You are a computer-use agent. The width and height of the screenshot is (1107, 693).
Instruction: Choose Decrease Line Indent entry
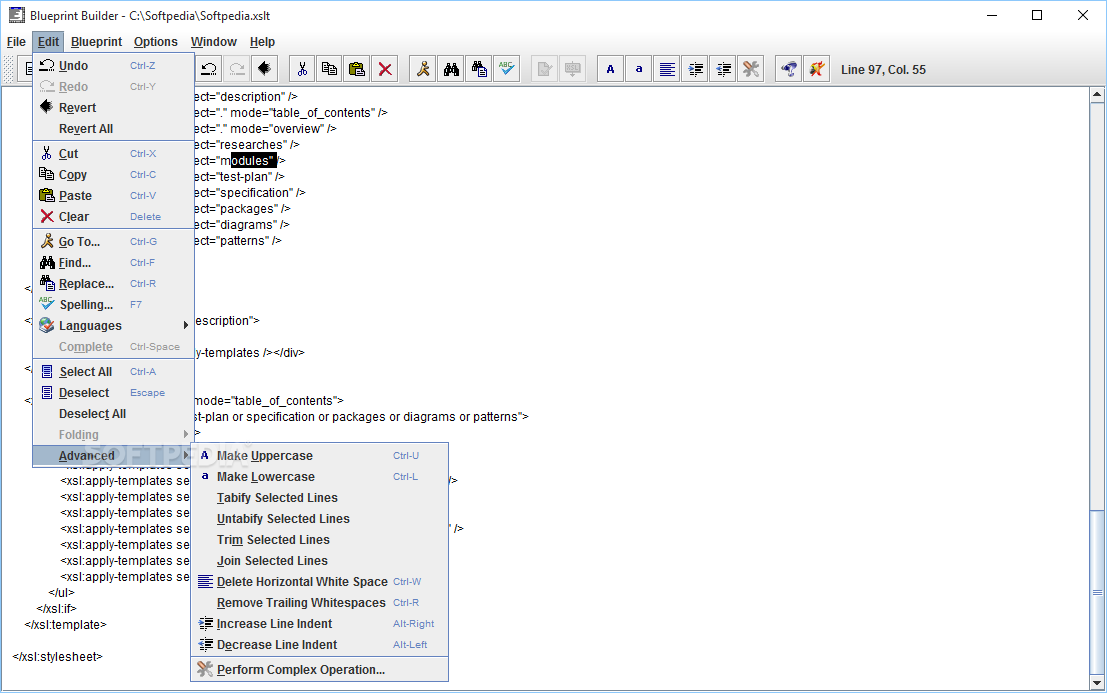[x=319, y=645]
